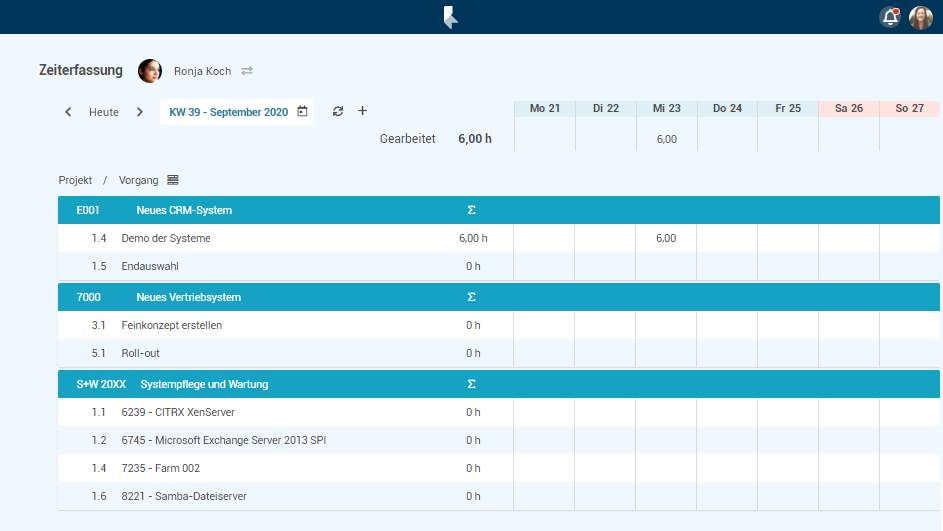Click 7235 - Farm 002 task row
This screenshot has width=943, height=531.
499,468
